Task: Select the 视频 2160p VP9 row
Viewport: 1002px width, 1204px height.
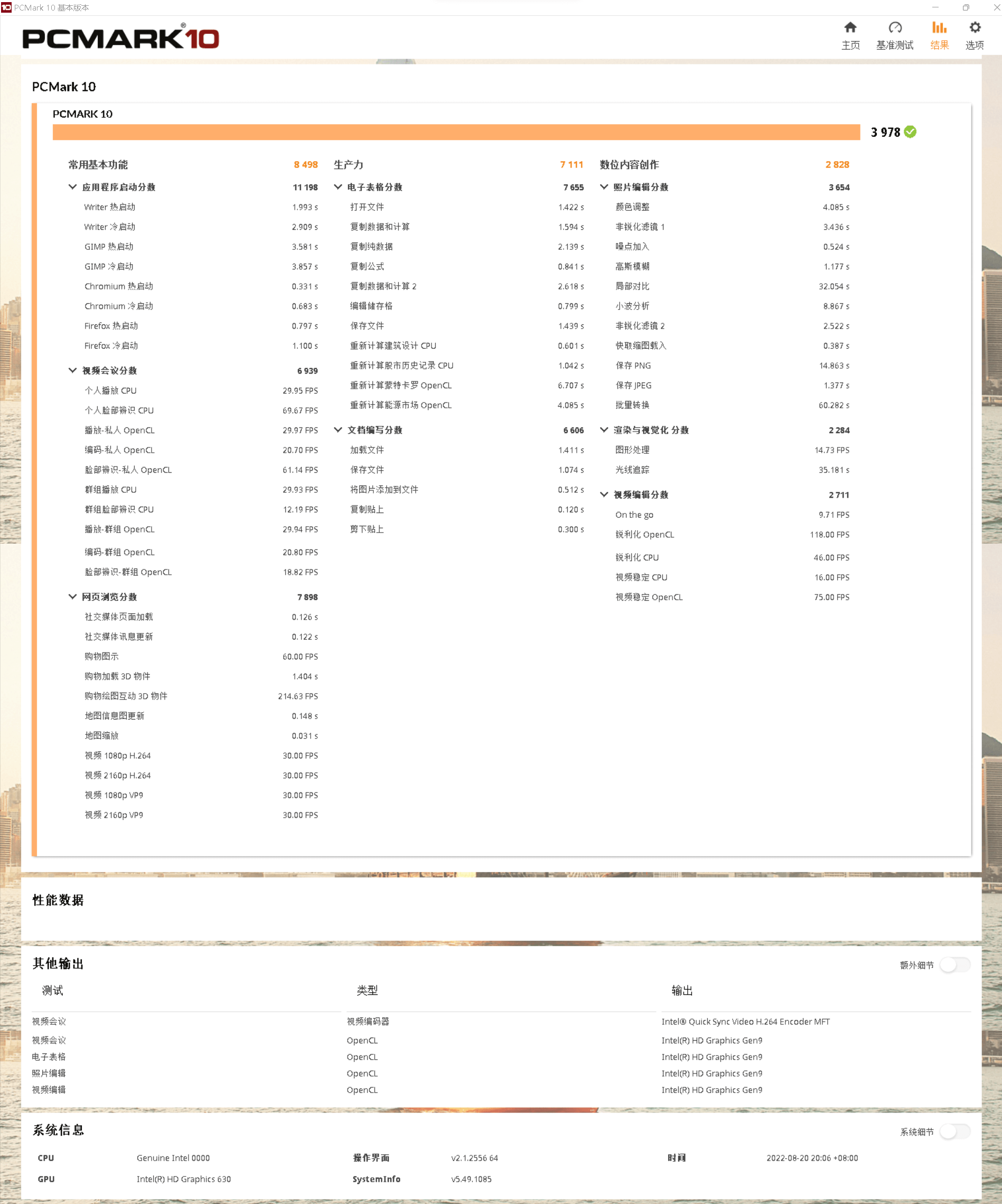Action: click(201, 815)
